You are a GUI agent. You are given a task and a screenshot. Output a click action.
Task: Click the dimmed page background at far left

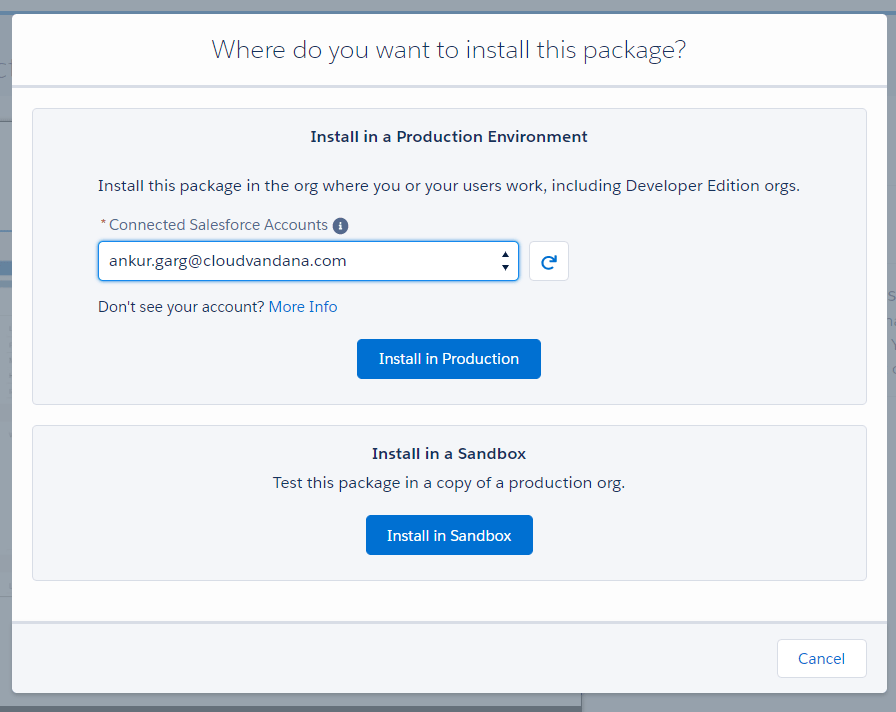click(6, 343)
